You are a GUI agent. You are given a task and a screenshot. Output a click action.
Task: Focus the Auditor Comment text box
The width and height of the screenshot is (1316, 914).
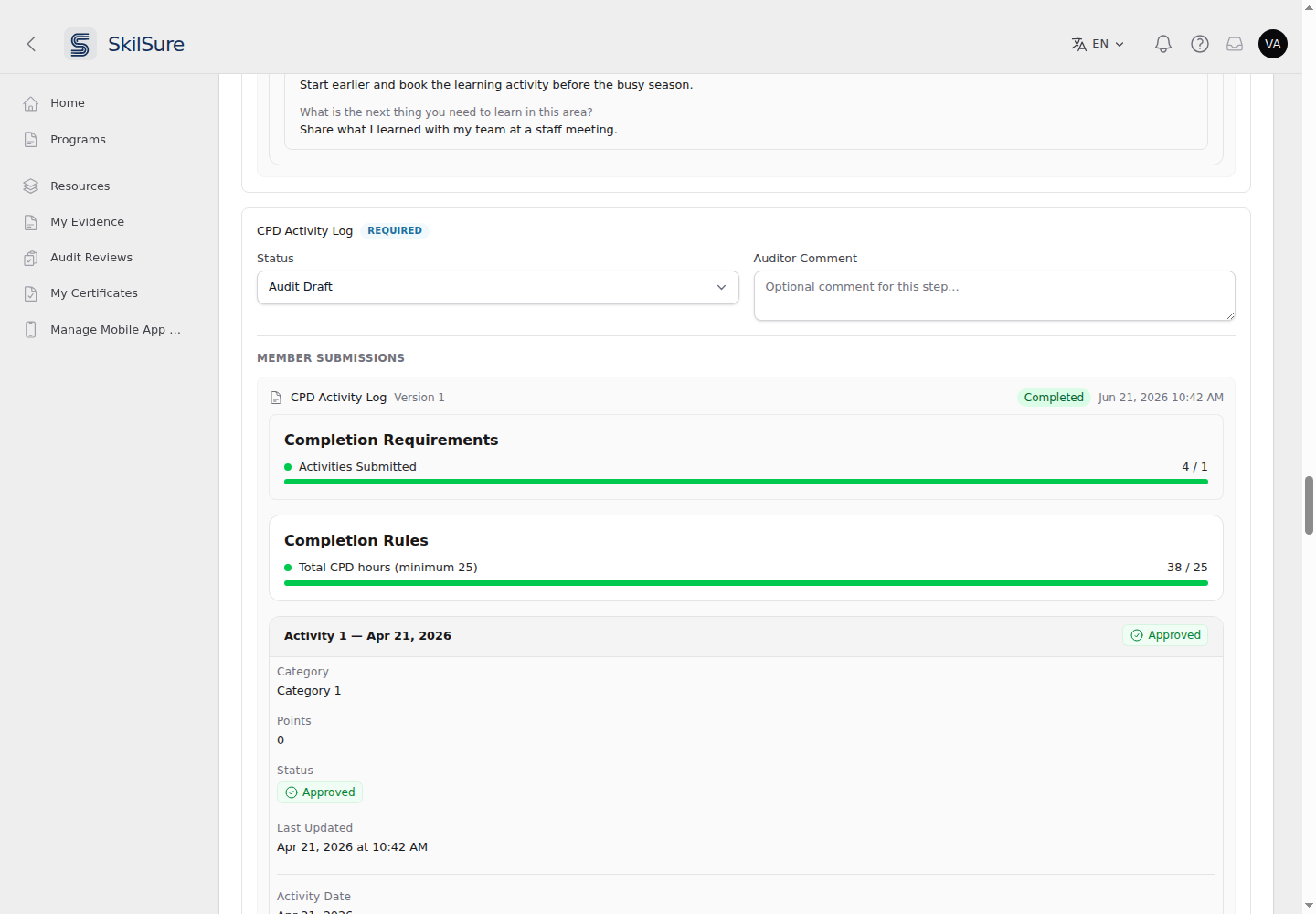tap(994, 295)
